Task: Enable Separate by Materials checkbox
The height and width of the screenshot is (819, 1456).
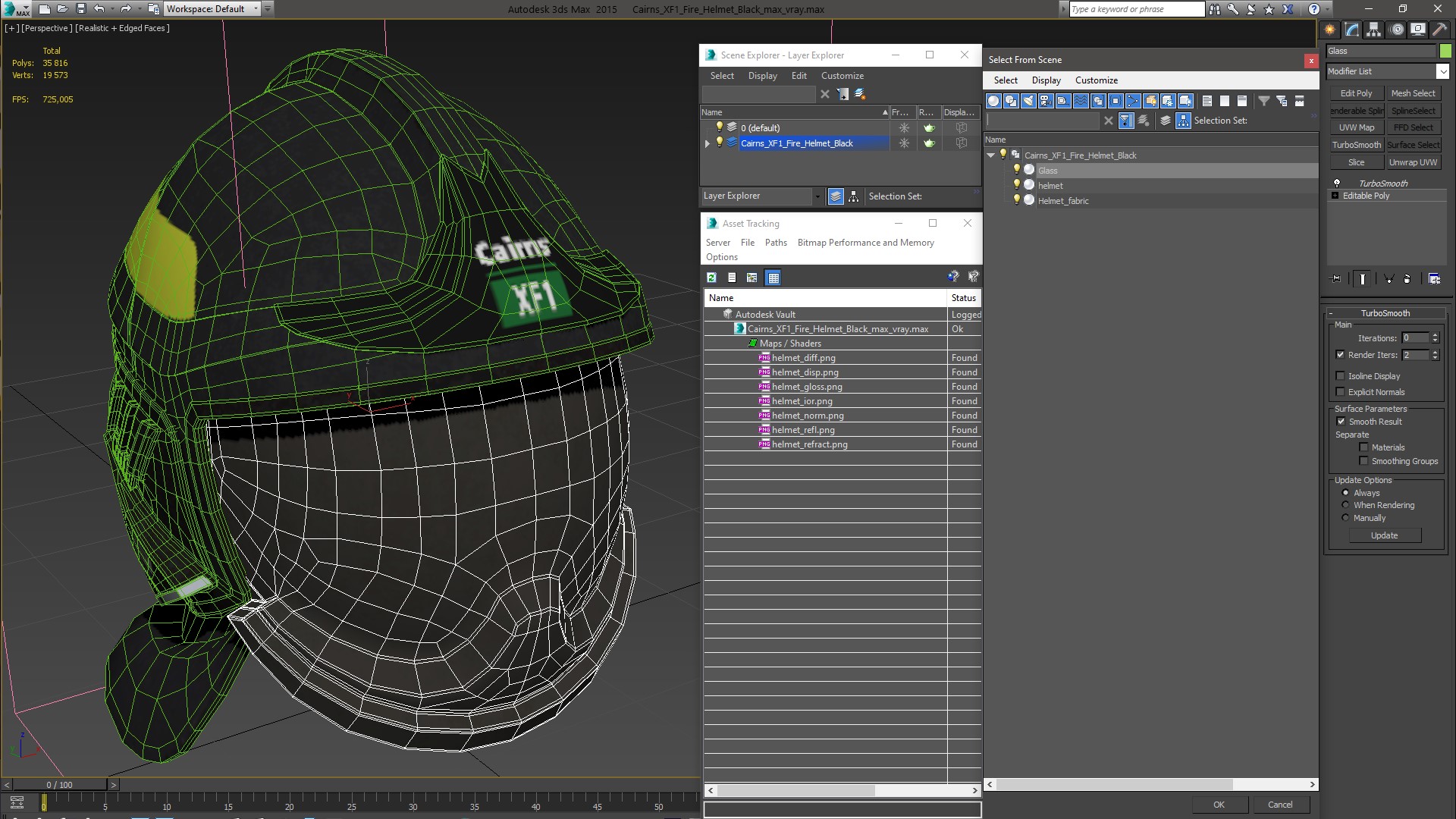Action: [1363, 447]
